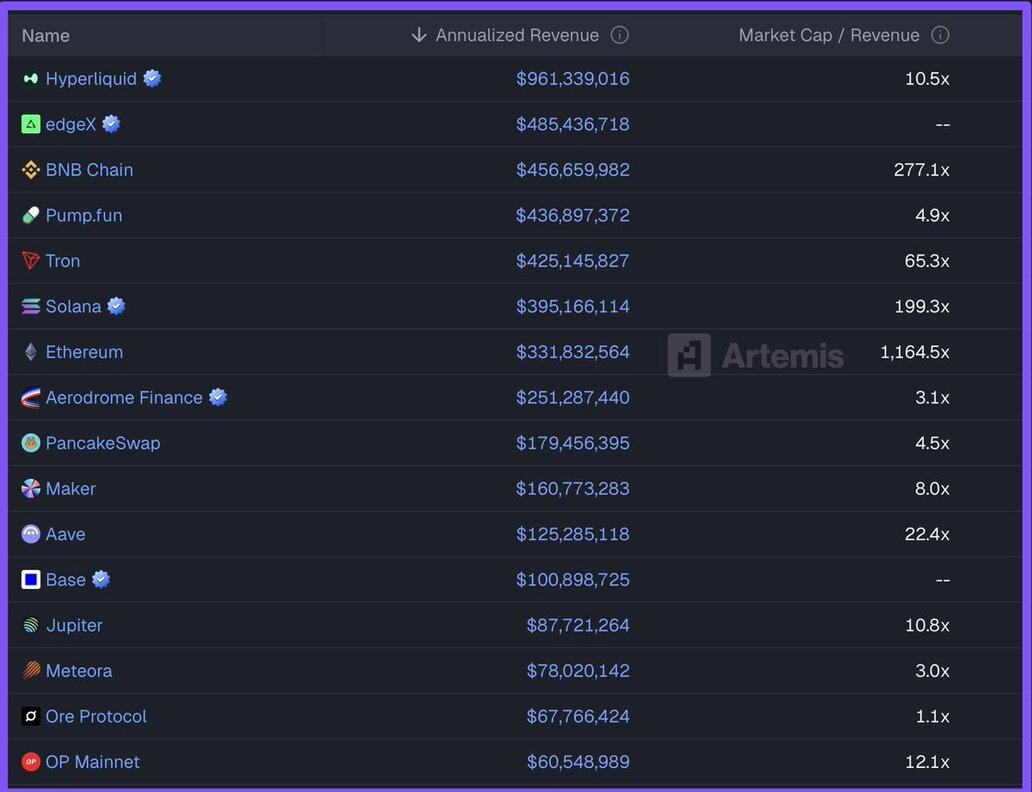Click the Pump.fun pill icon
Viewport: 1032px width, 792px height.
point(31,215)
